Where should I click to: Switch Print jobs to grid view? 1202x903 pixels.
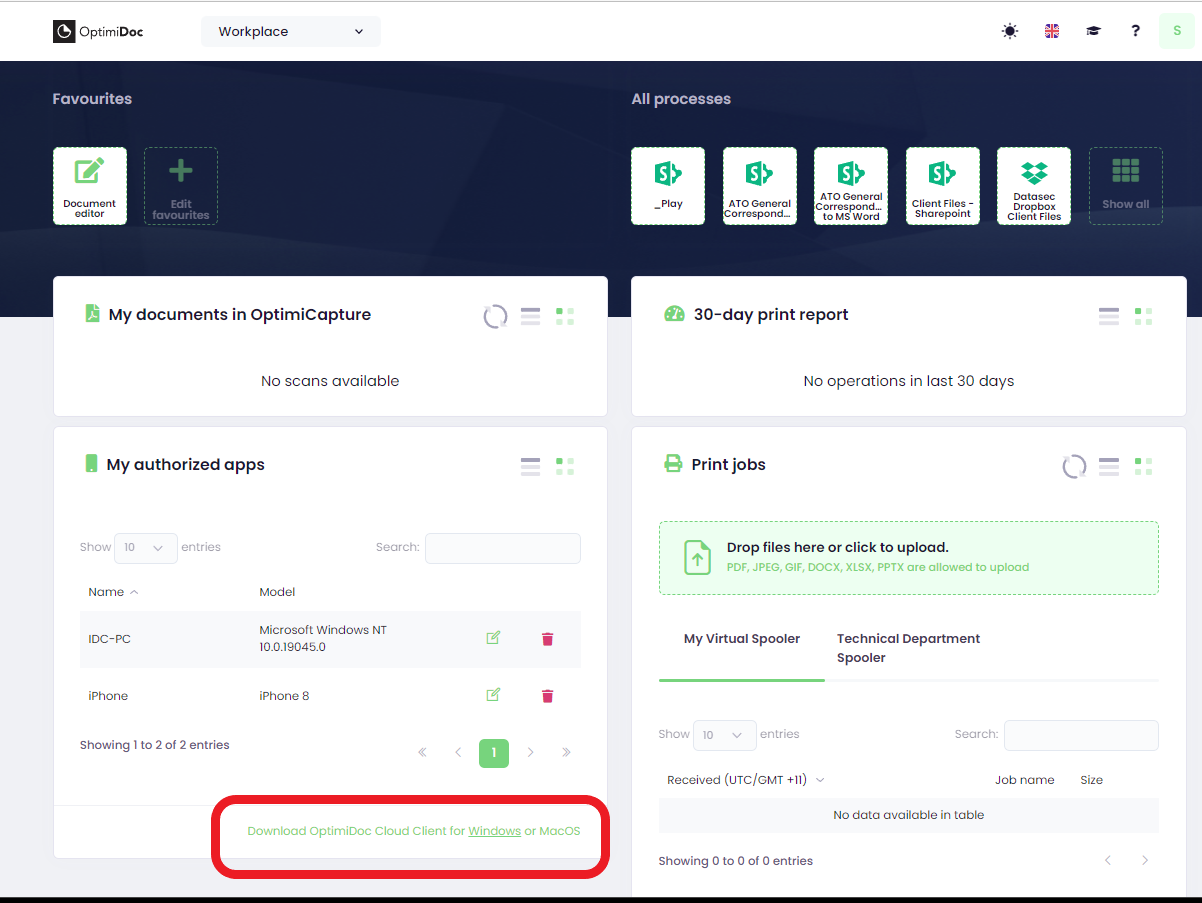pos(1144,466)
